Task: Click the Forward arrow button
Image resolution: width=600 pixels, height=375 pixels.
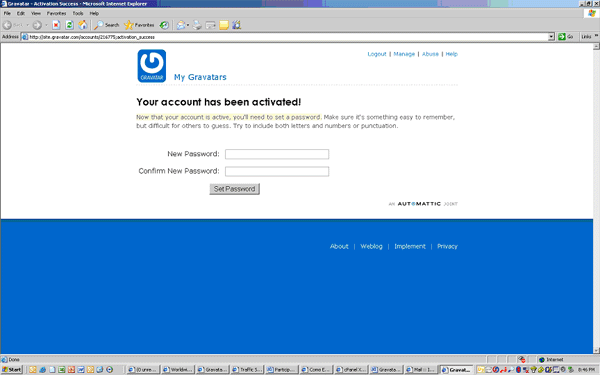Action: [x=37, y=25]
